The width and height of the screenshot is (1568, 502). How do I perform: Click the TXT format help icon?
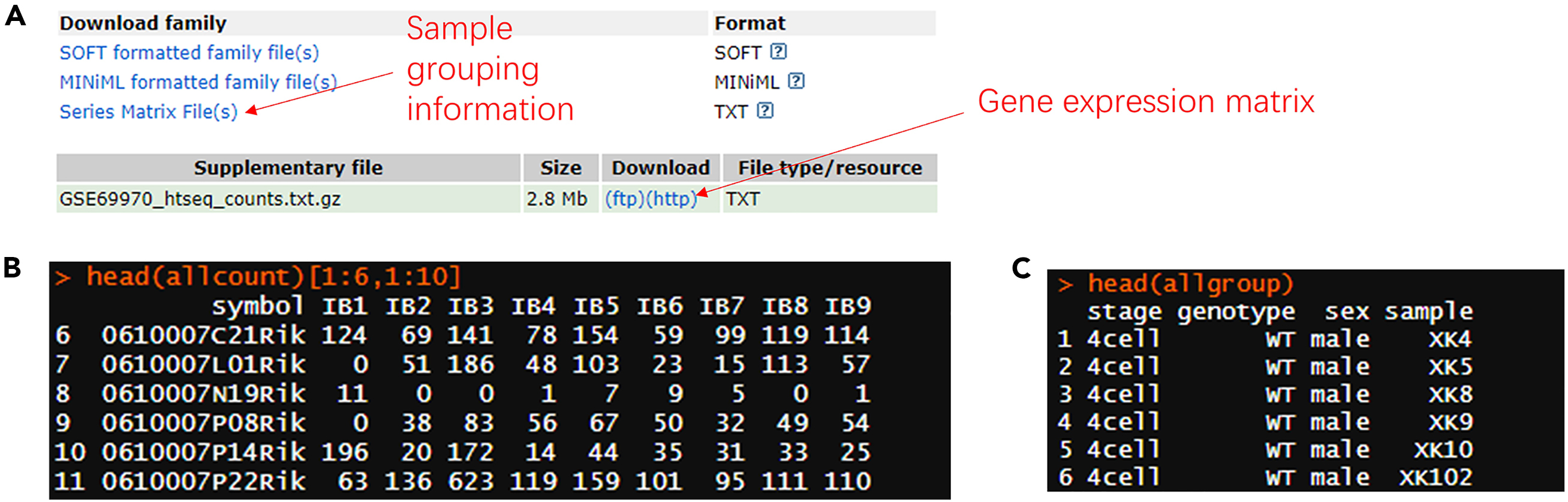[765, 111]
